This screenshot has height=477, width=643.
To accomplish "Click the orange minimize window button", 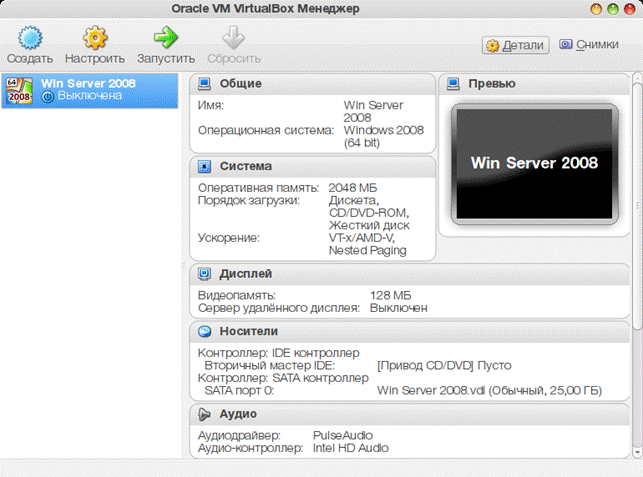I will click(x=596, y=9).
